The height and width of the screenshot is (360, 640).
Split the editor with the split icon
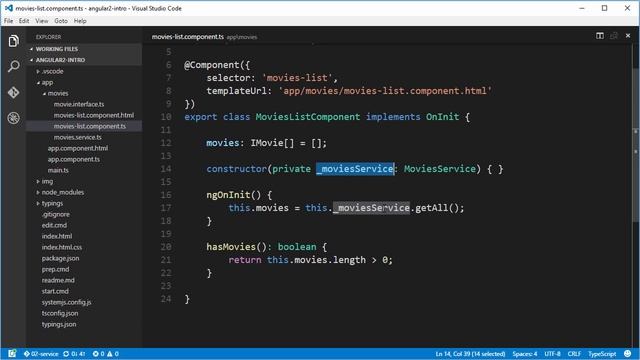pyautogui.click(x=600, y=36)
